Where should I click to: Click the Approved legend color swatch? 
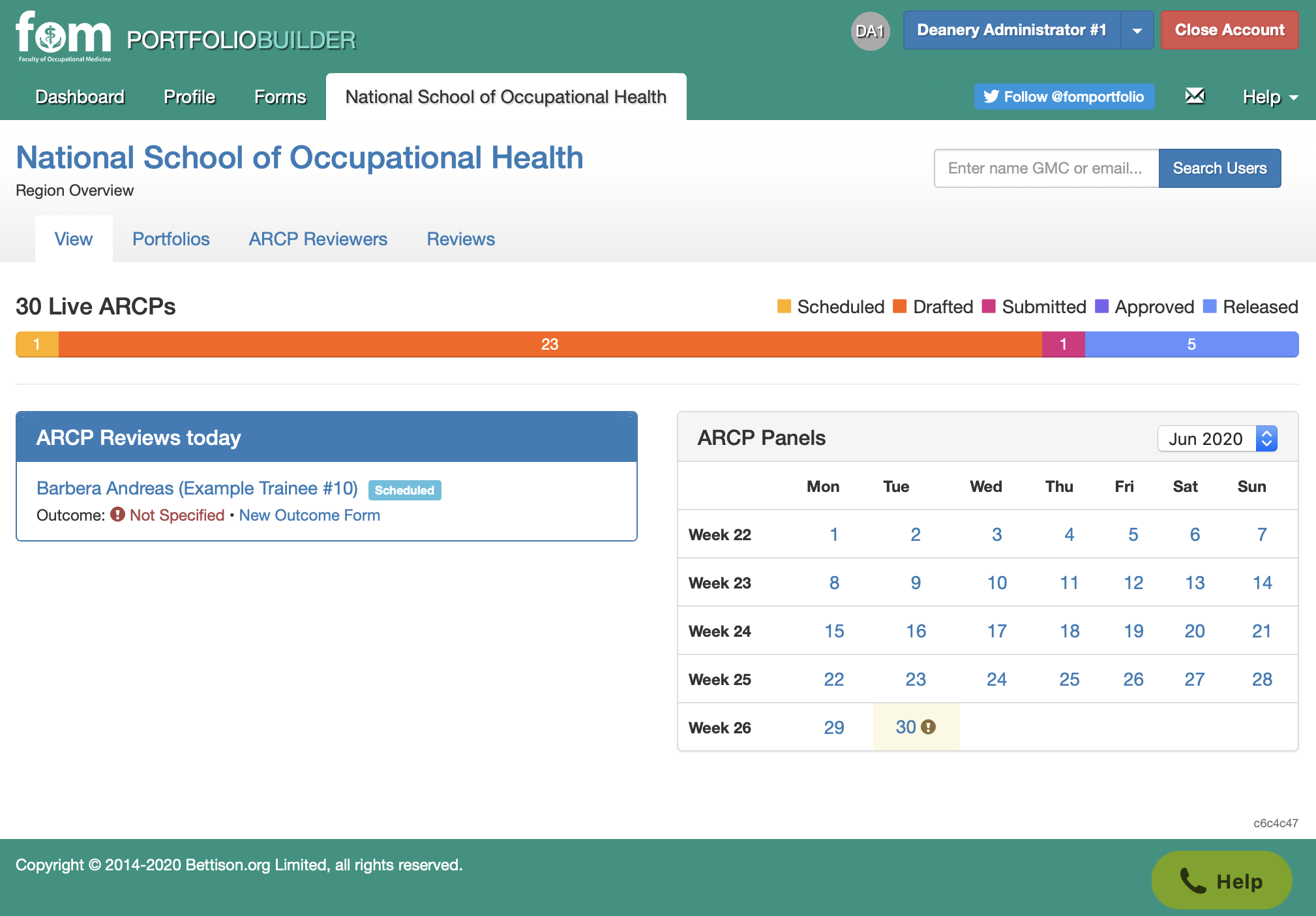1101,307
